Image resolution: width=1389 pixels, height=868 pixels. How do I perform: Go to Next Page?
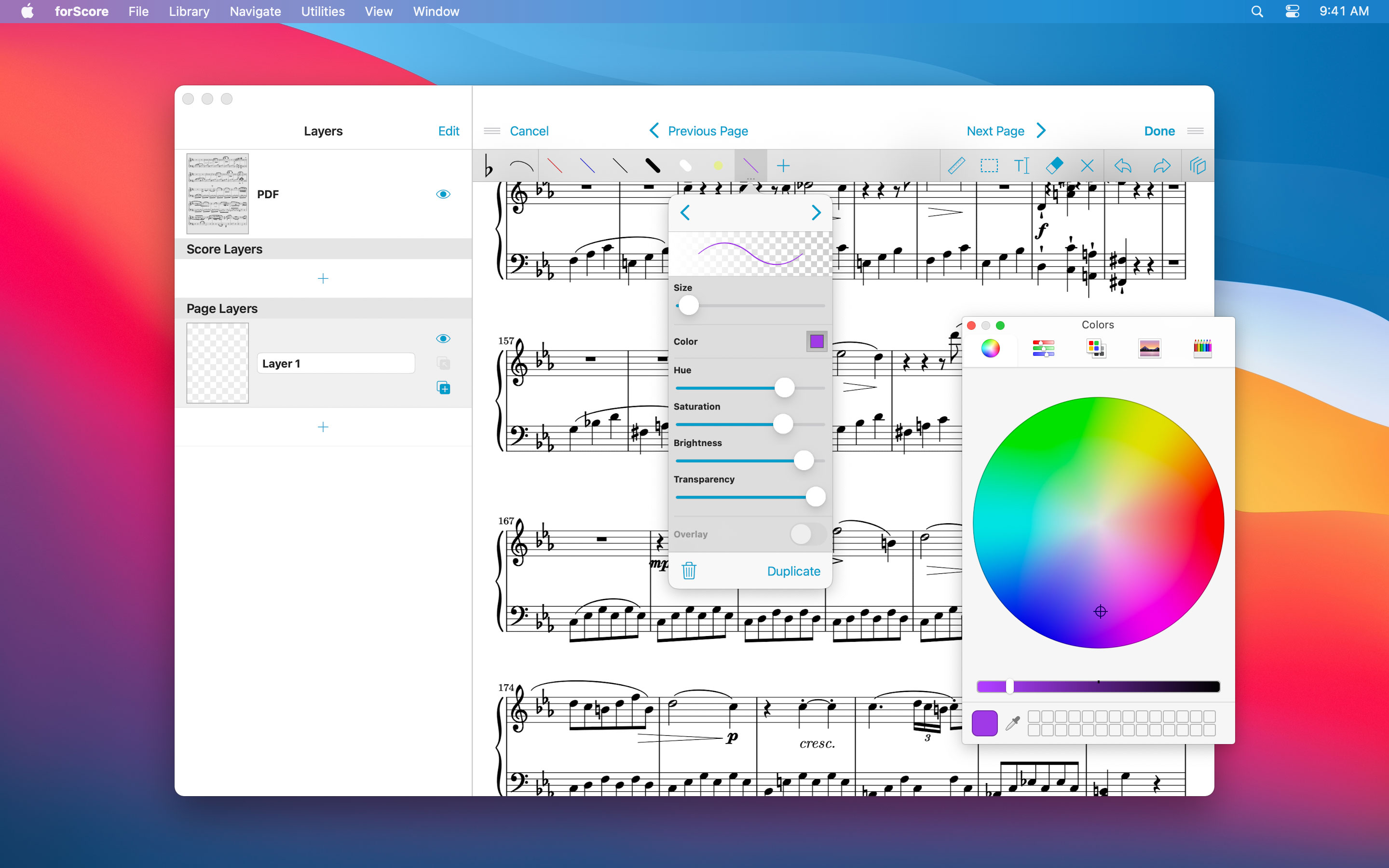(1006, 131)
